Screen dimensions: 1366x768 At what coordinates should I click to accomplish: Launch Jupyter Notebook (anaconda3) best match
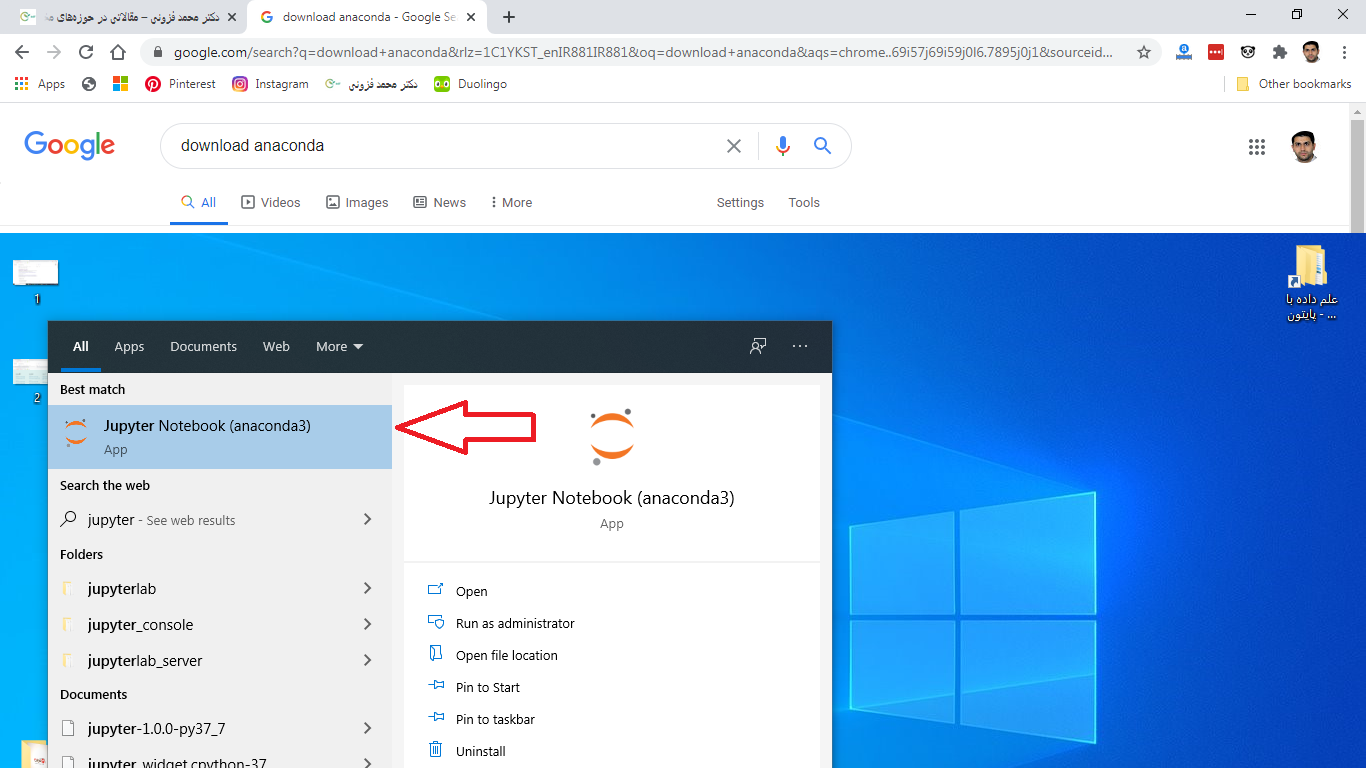click(x=220, y=437)
